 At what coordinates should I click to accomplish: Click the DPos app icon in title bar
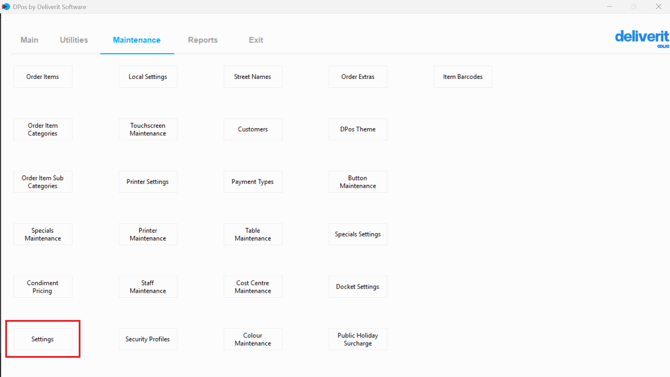(6, 7)
